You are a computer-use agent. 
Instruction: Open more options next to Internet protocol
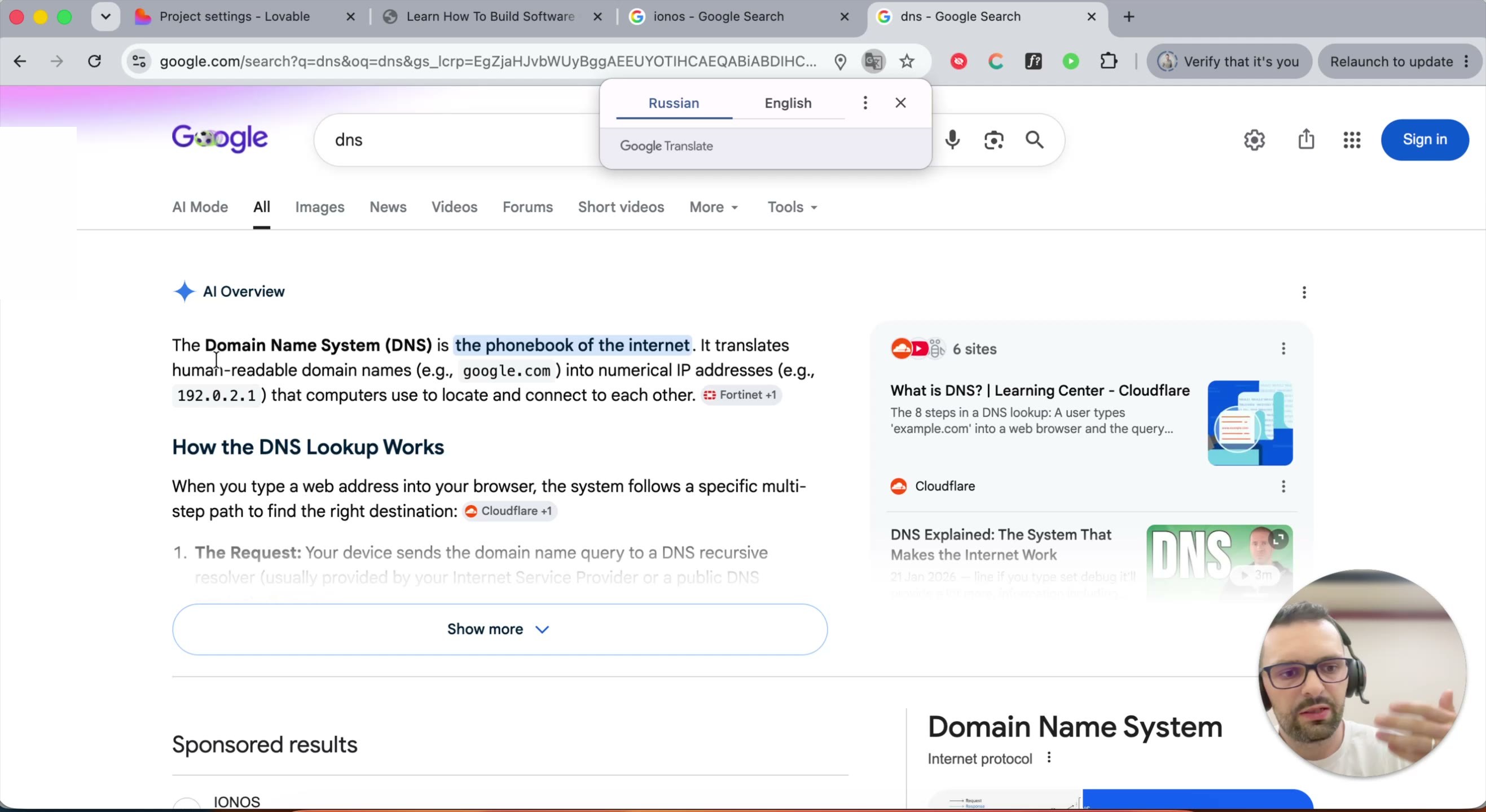coord(1049,758)
